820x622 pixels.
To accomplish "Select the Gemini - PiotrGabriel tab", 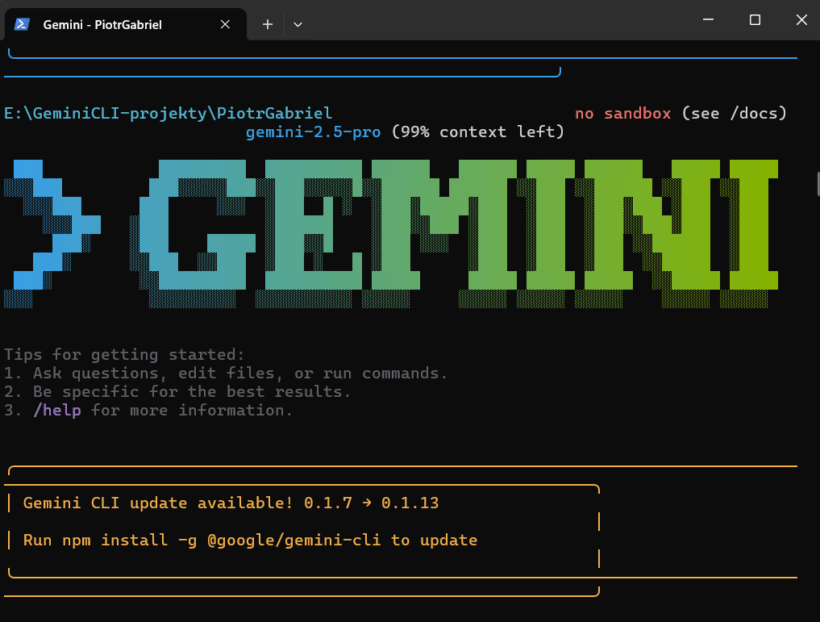I will click(126, 25).
